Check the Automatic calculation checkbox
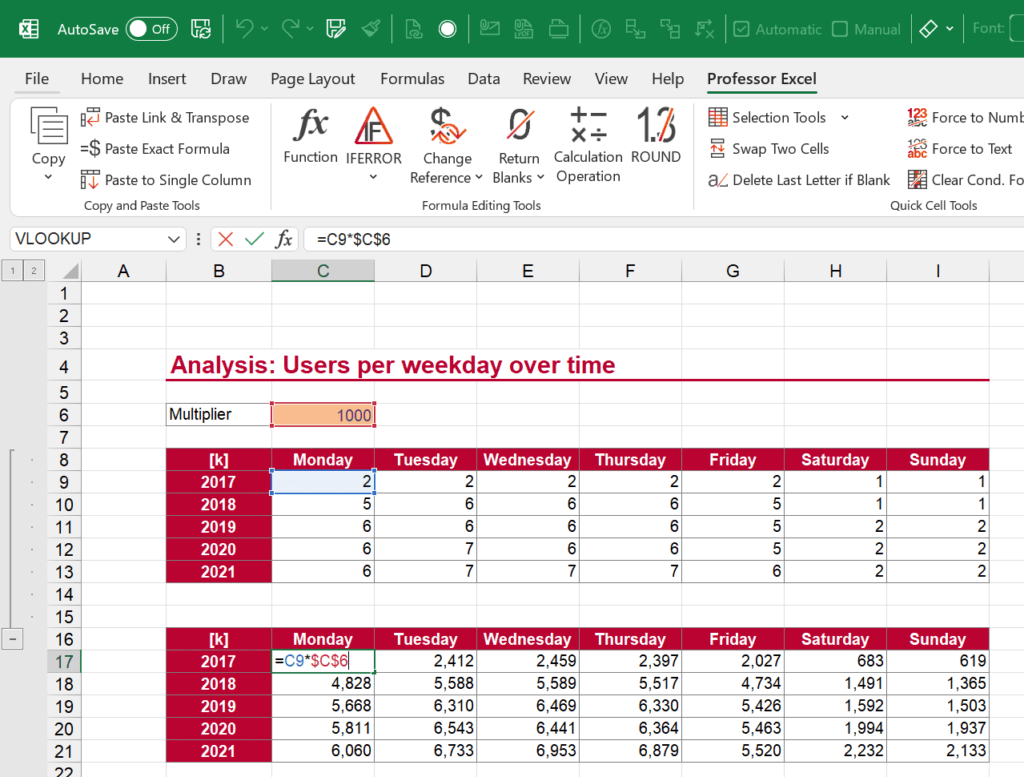Image resolution: width=1024 pixels, height=777 pixels. coord(742,29)
